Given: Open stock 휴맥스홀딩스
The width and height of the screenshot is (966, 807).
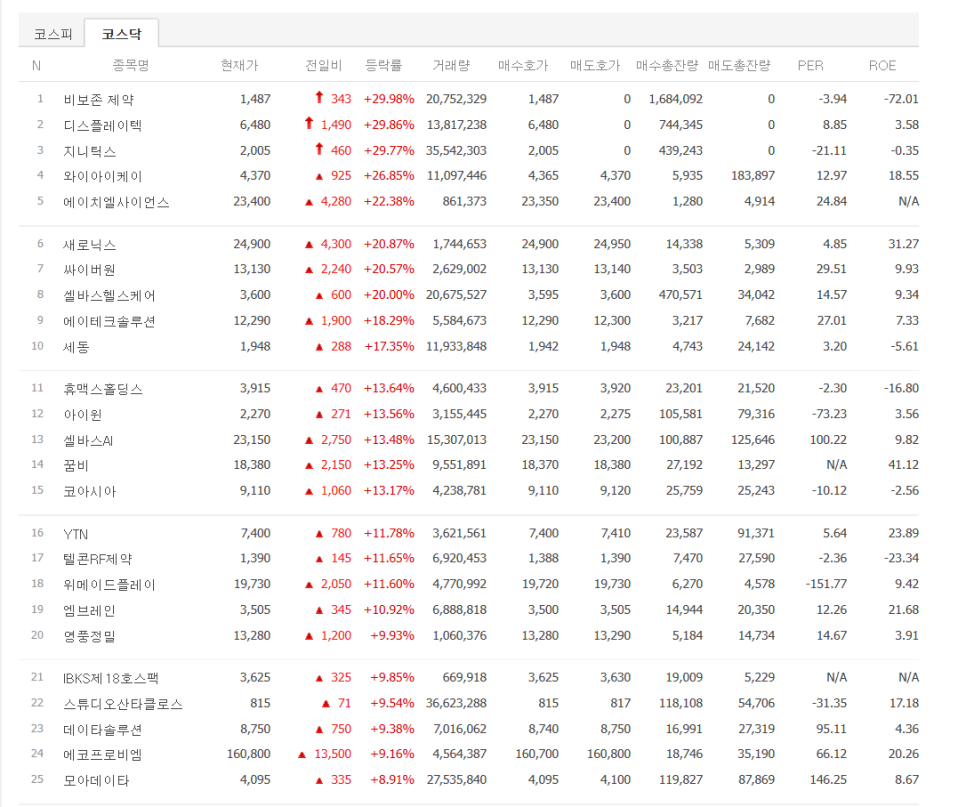Looking at the screenshot, I should pos(102,389).
